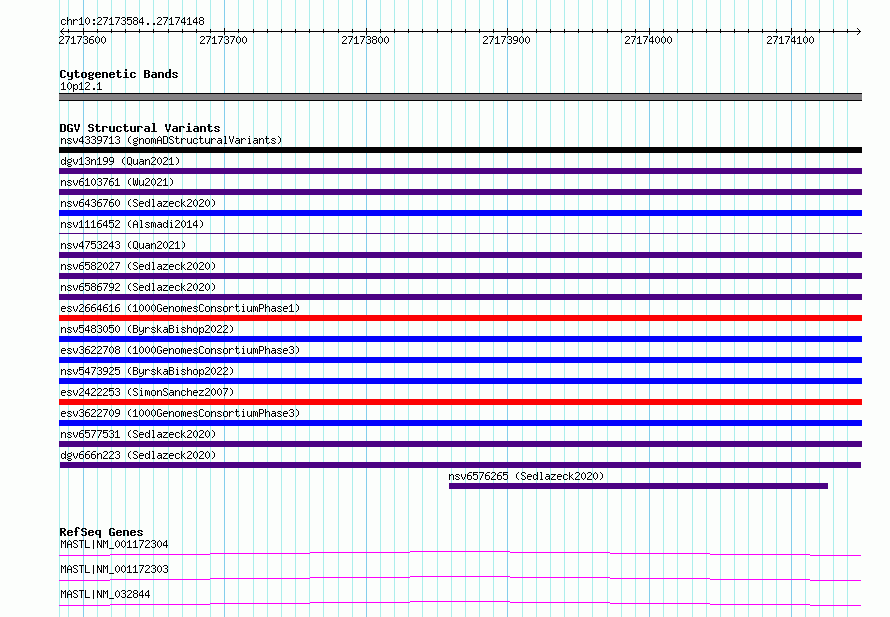Open nsv6586792 (Sedlazeck2020) label
The width and height of the screenshot is (890, 617).
[x=138, y=287]
